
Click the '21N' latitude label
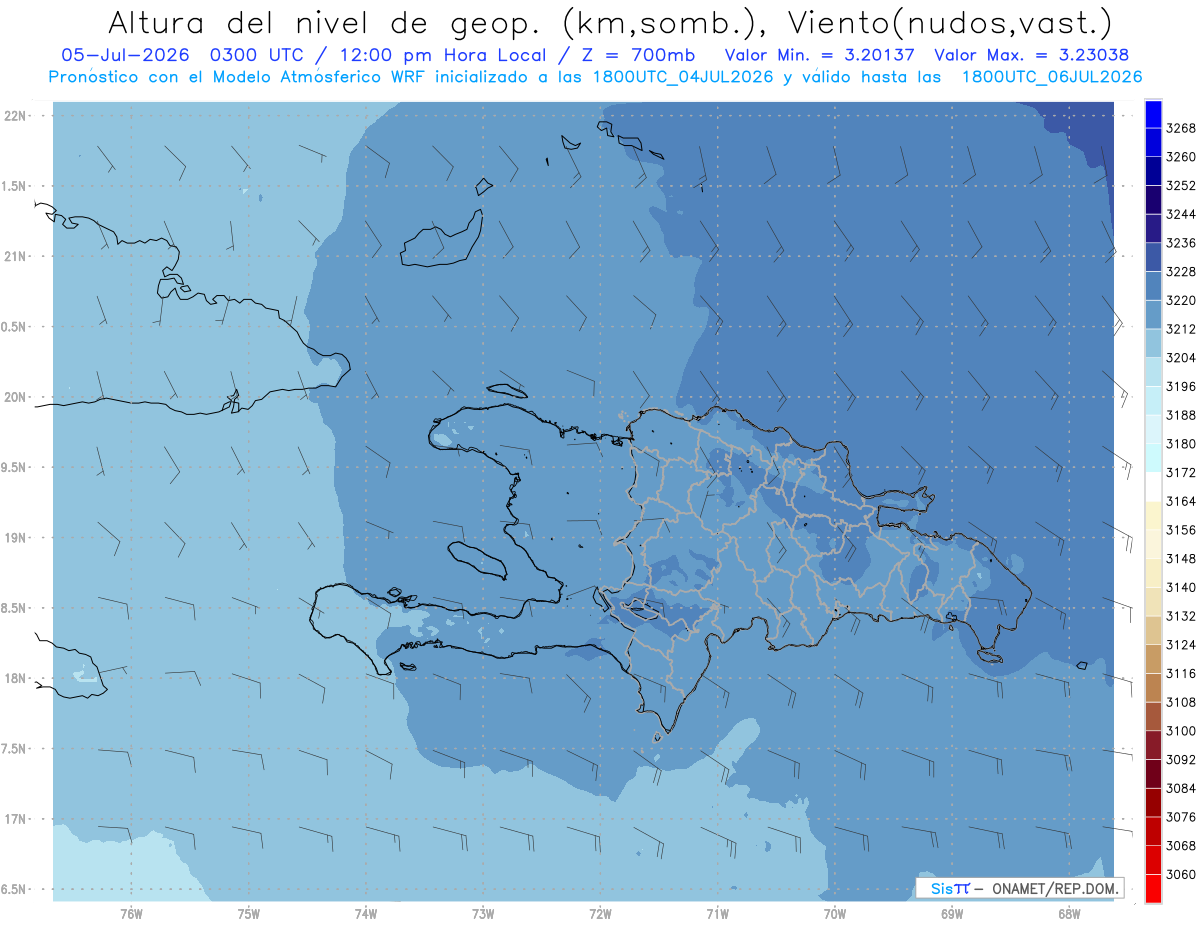[x=17, y=257]
